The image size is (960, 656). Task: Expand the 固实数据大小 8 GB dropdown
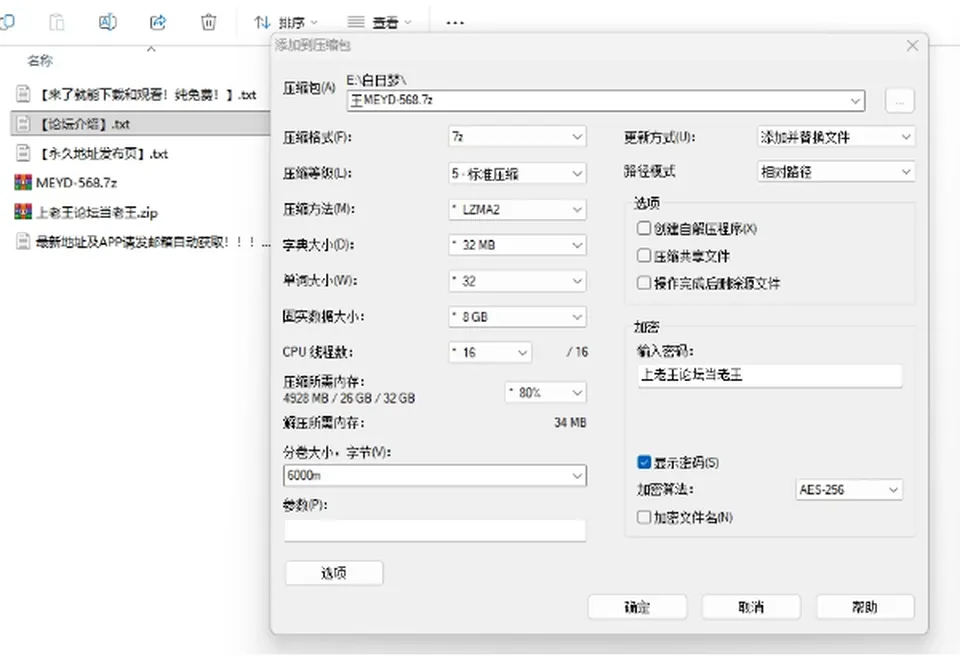coord(517,317)
